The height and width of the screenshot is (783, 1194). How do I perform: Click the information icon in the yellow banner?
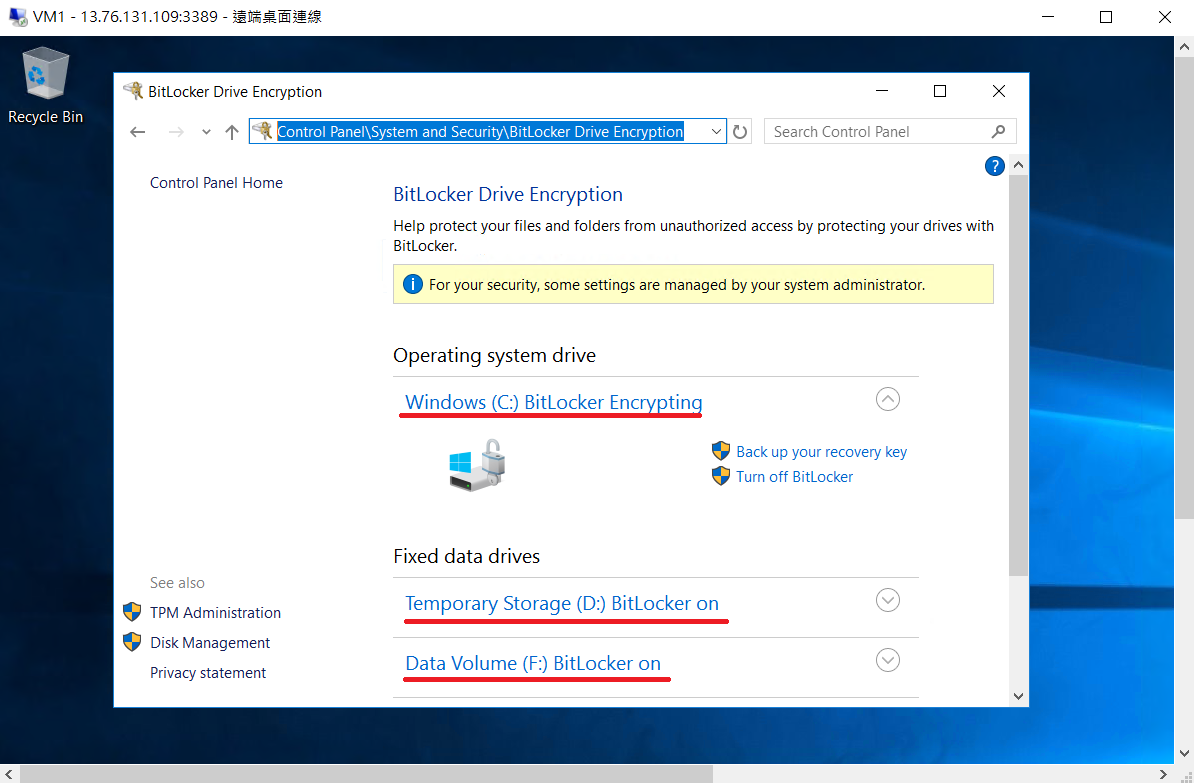[x=413, y=284]
